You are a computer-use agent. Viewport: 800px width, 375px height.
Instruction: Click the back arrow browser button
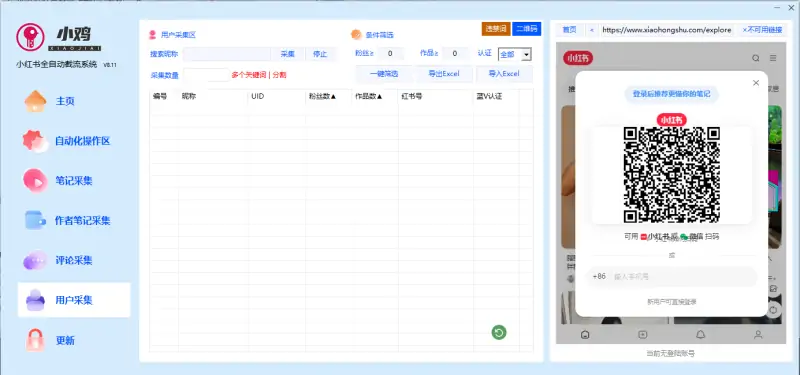591,30
